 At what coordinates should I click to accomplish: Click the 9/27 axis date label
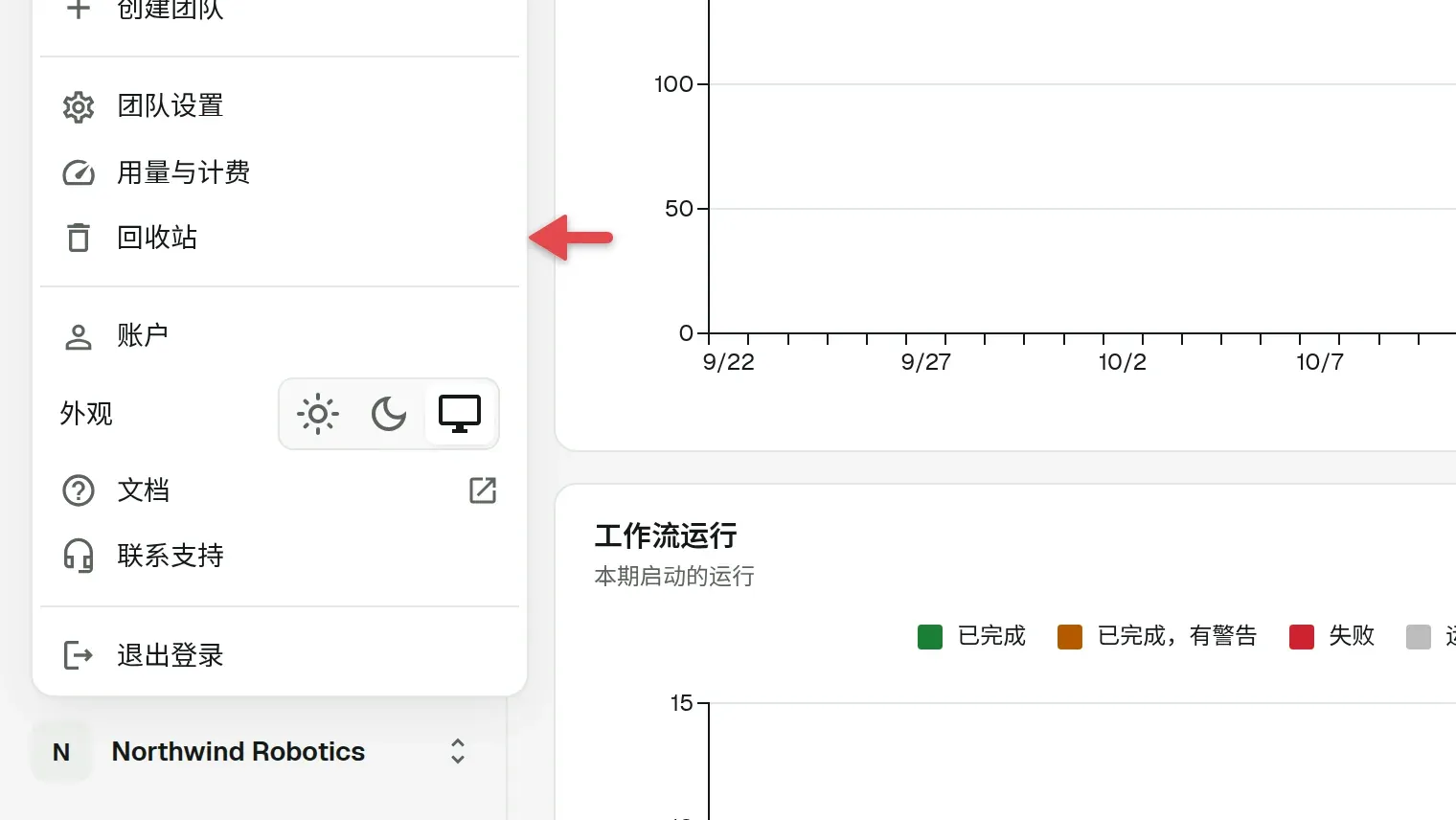coord(925,362)
